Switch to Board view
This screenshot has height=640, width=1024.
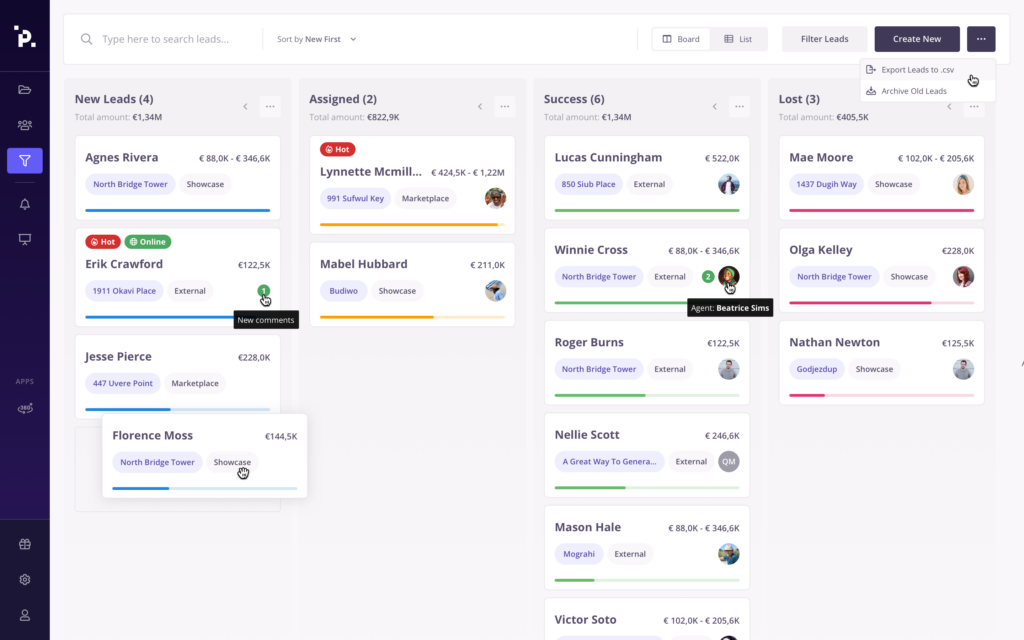pos(681,39)
